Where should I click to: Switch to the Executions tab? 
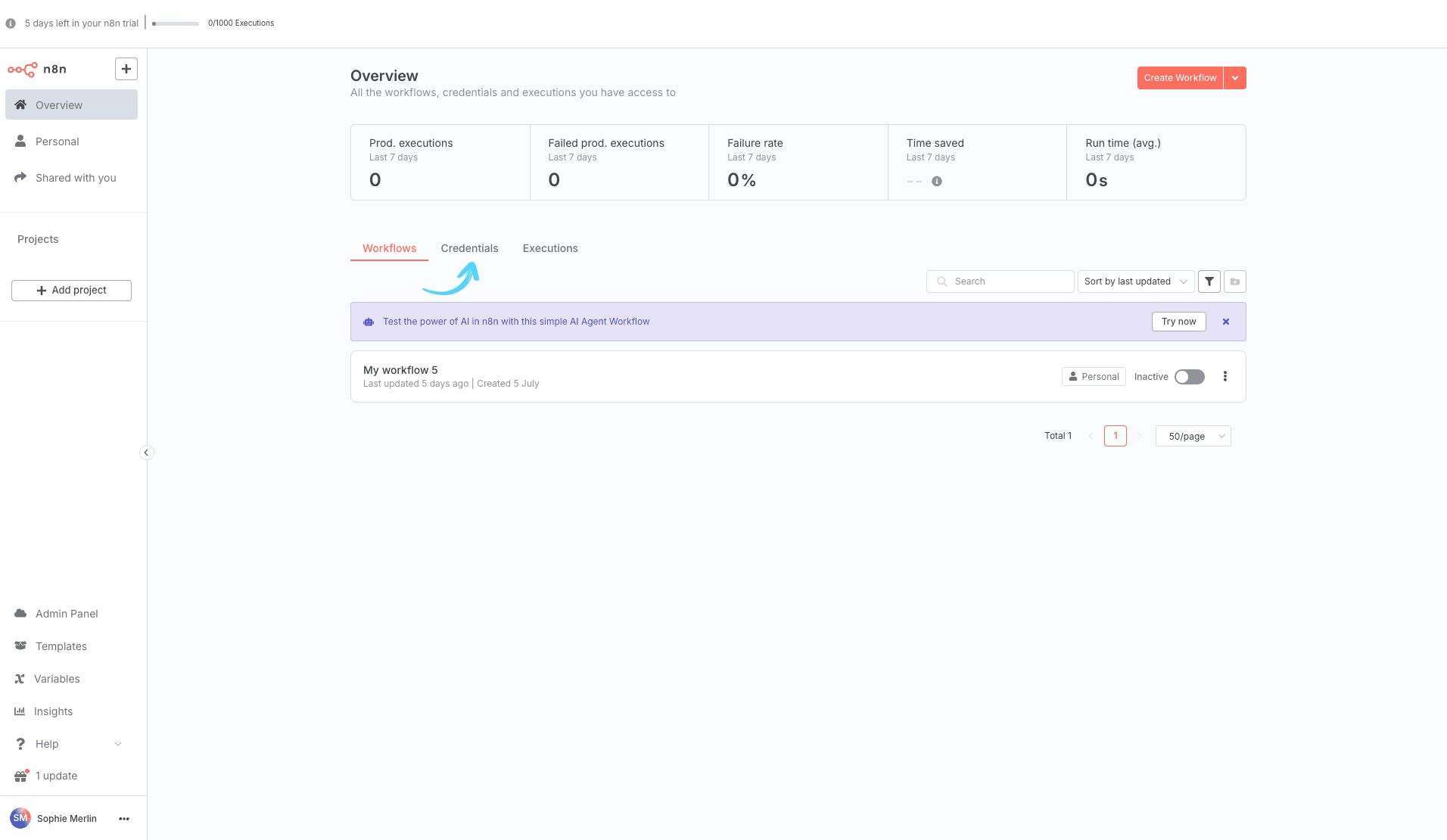tap(550, 248)
